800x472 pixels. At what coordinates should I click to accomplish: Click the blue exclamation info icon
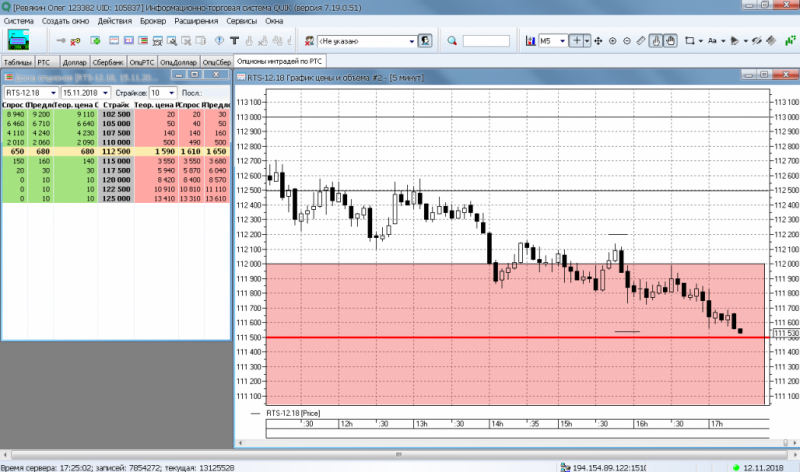click(x=219, y=41)
